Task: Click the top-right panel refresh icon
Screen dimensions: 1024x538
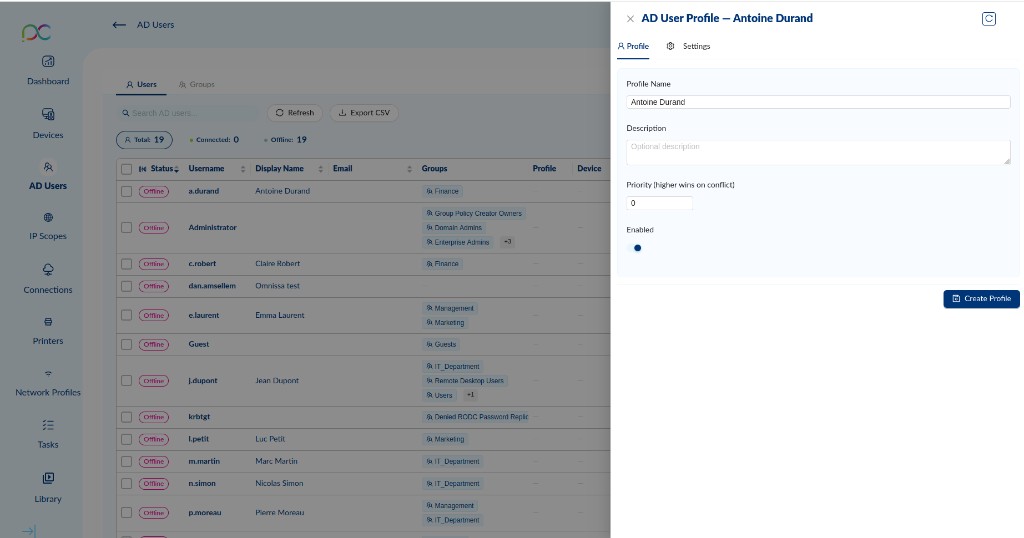Action: 989,19
